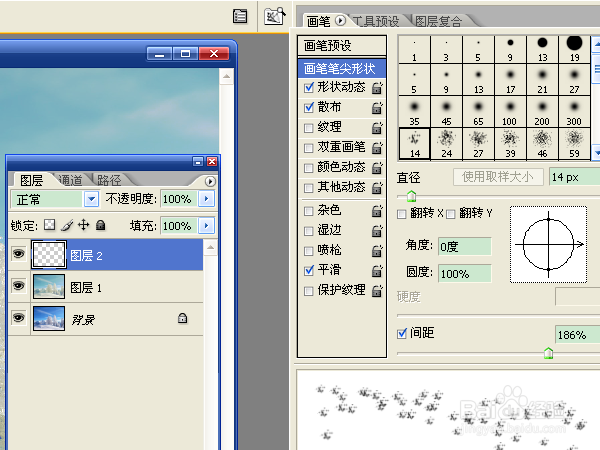Open the Fill (填充) slider arrow
600x450 pixels.
[207, 225]
